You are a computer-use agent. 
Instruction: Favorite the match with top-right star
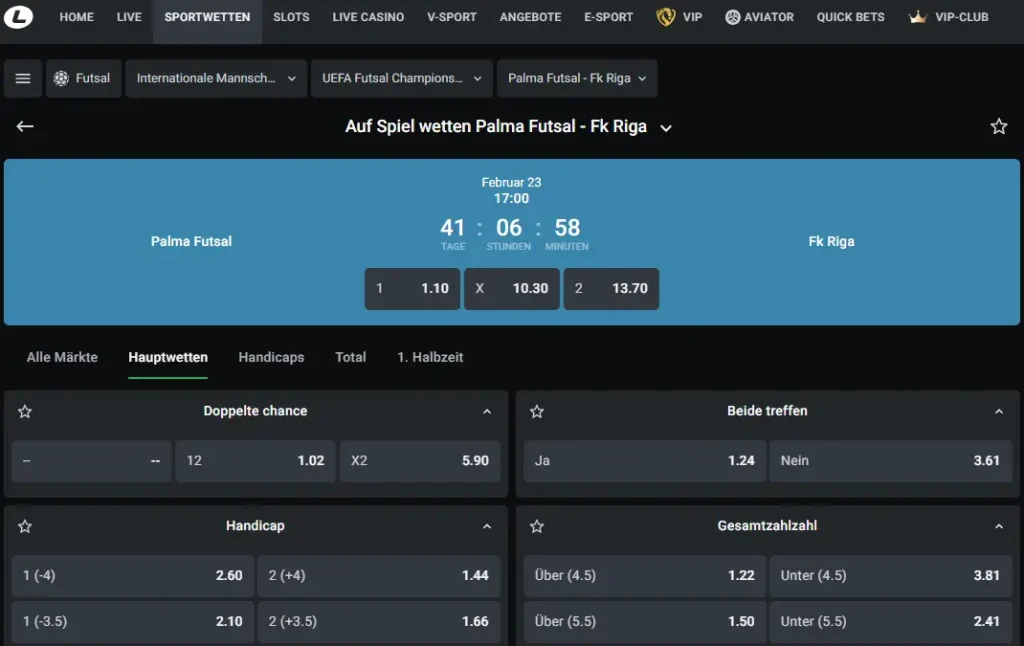coord(998,126)
